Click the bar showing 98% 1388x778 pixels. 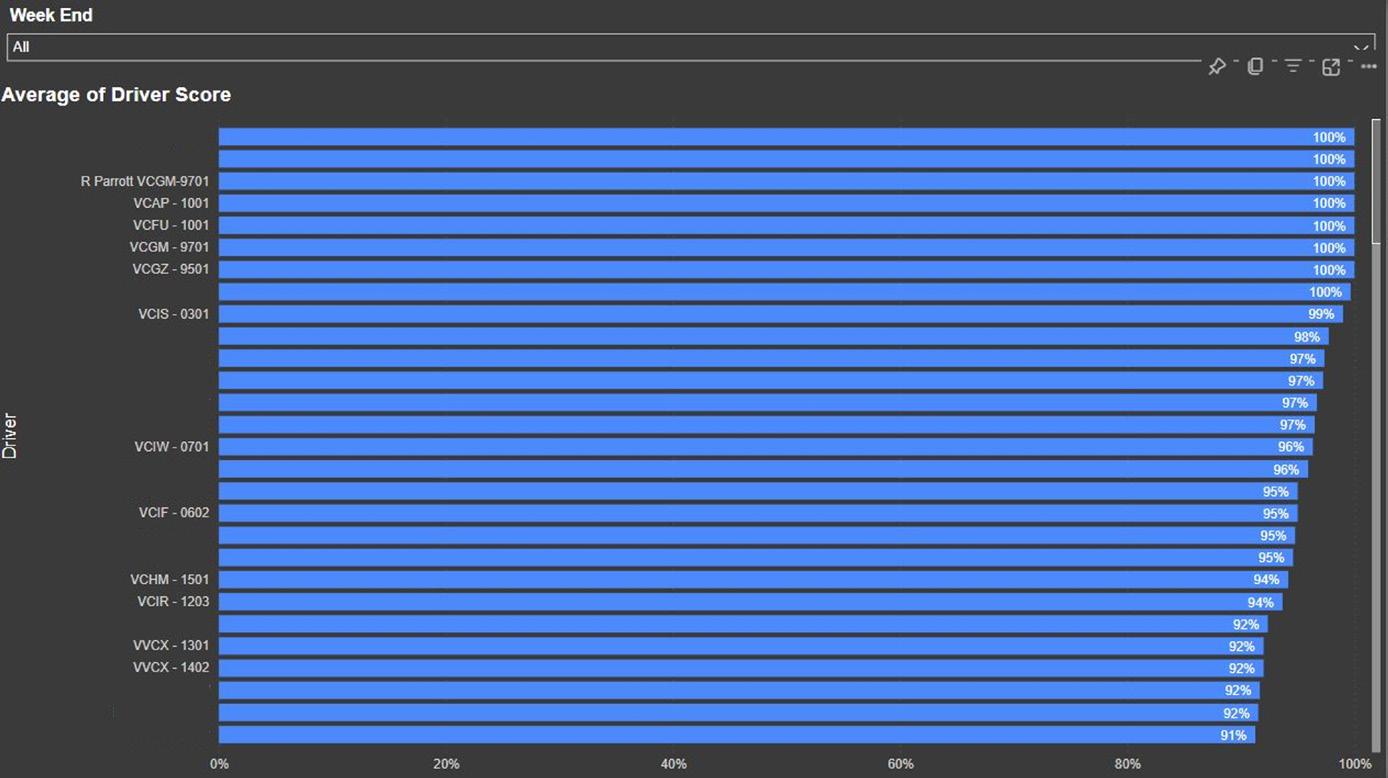click(x=774, y=336)
